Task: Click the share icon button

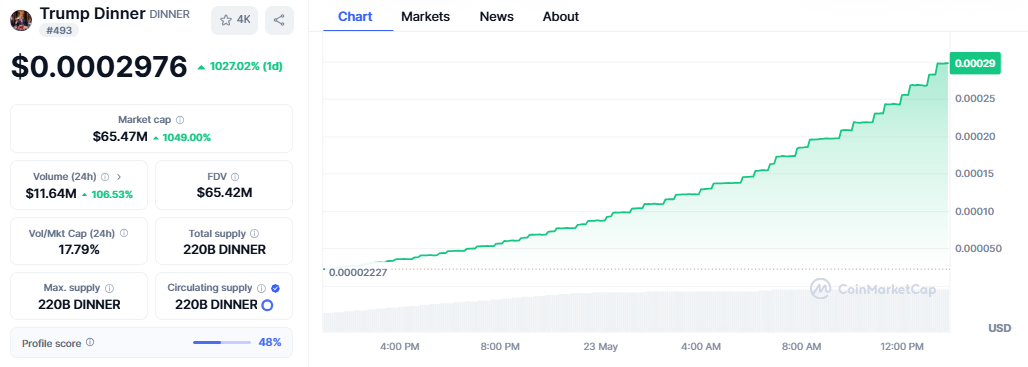Action: 279,20
